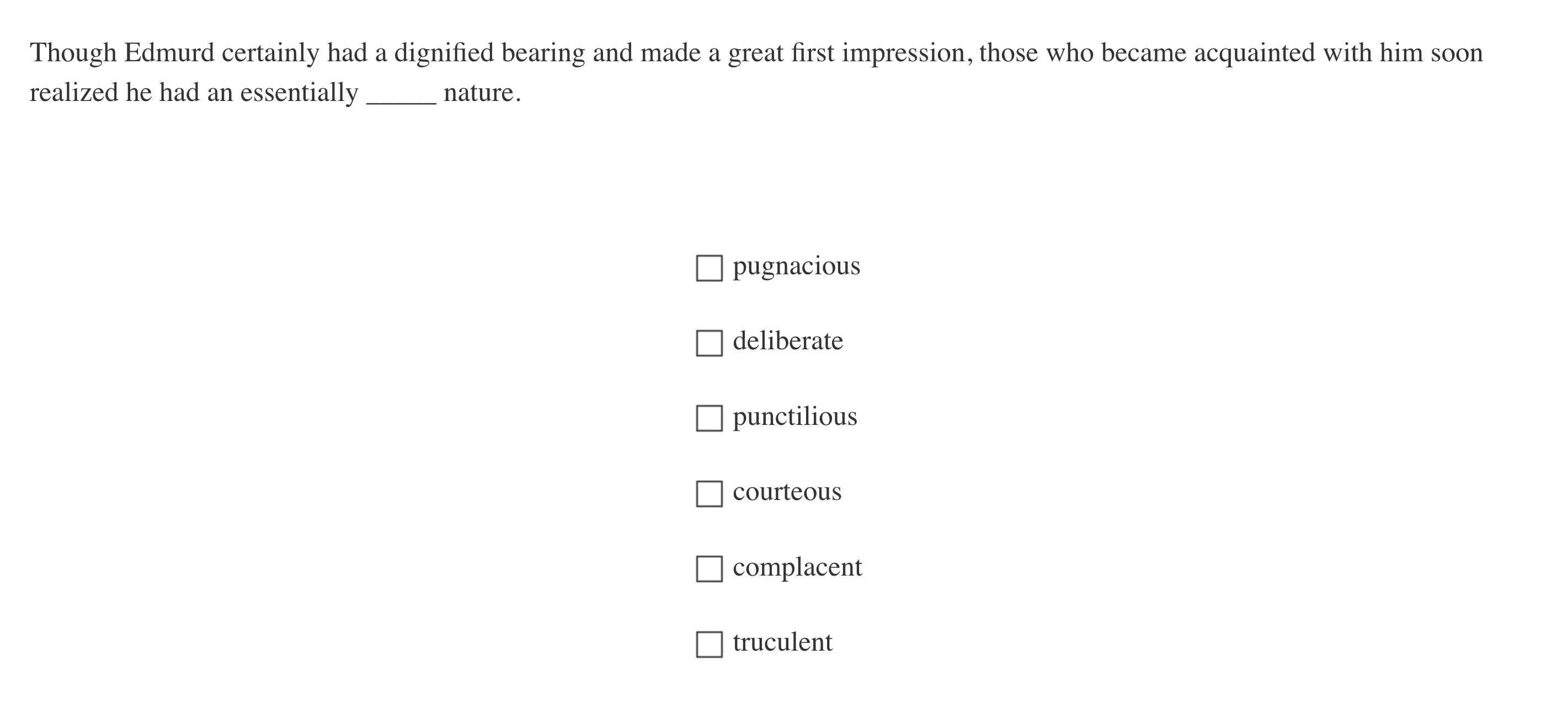1568x713 pixels.
Task: Check the box next to pugnacious
Action: (709, 268)
